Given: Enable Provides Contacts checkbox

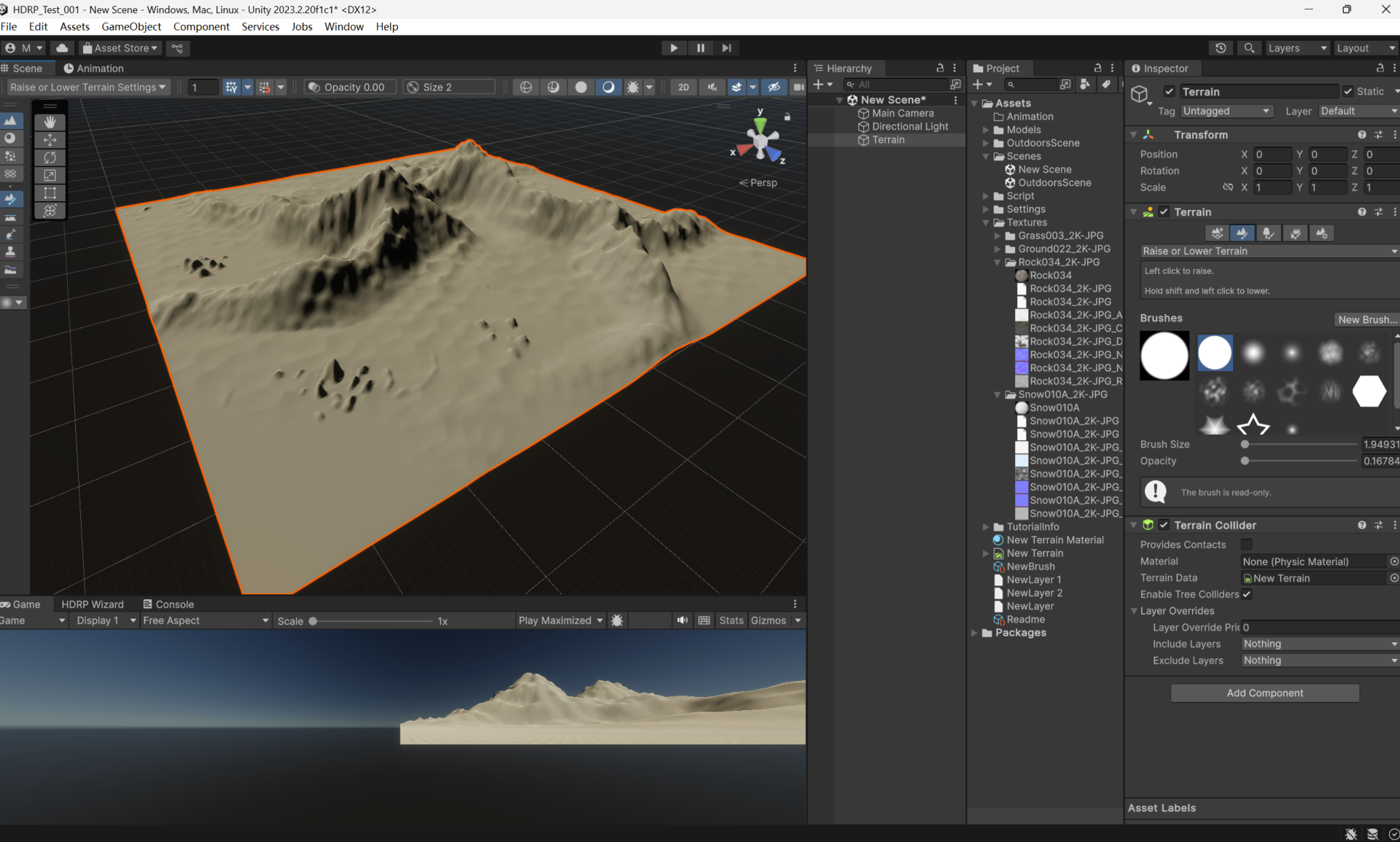Looking at the screenshot, I should click(1247, 545).
